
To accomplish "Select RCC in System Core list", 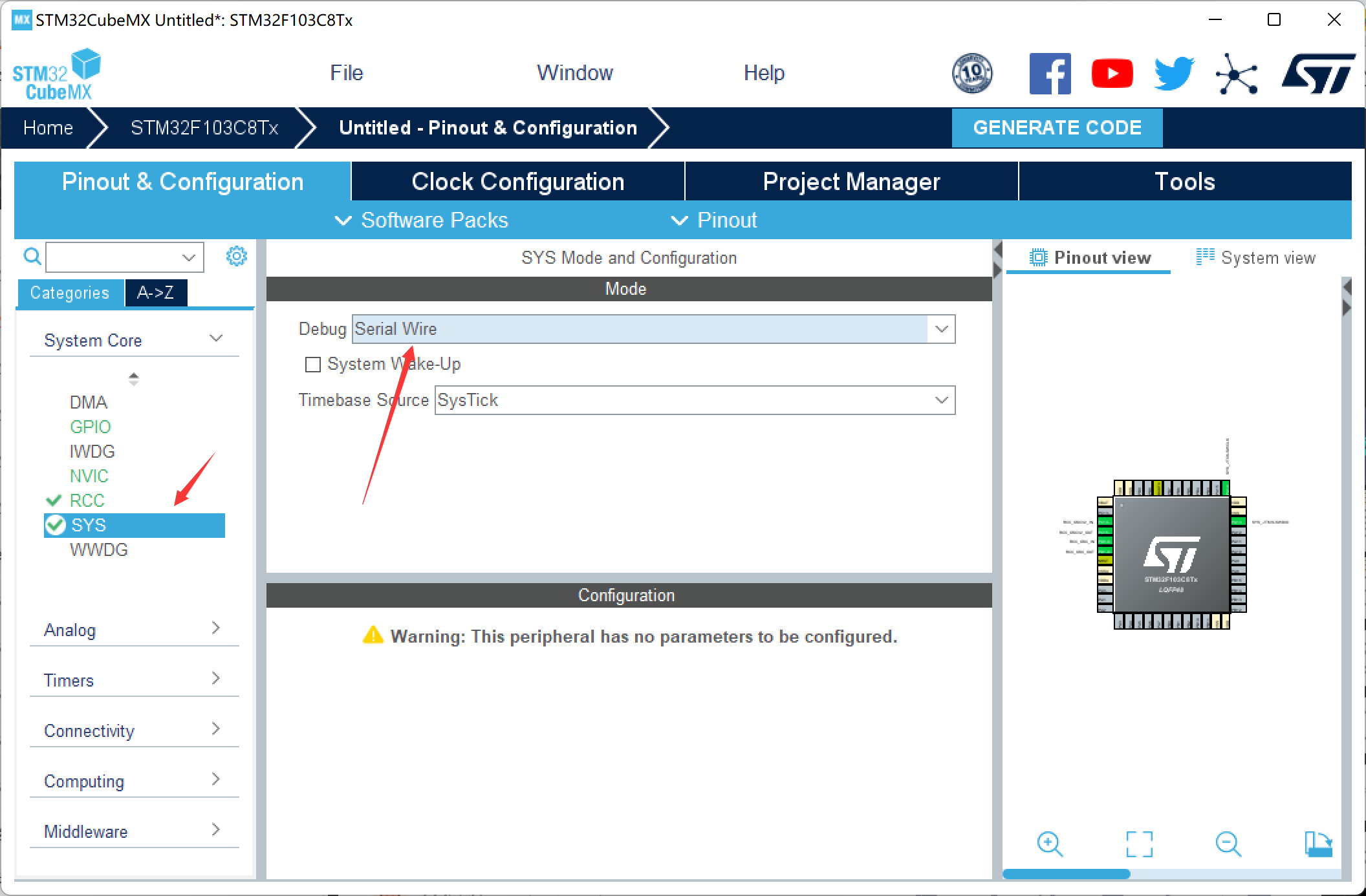I will tap(87, 500).
